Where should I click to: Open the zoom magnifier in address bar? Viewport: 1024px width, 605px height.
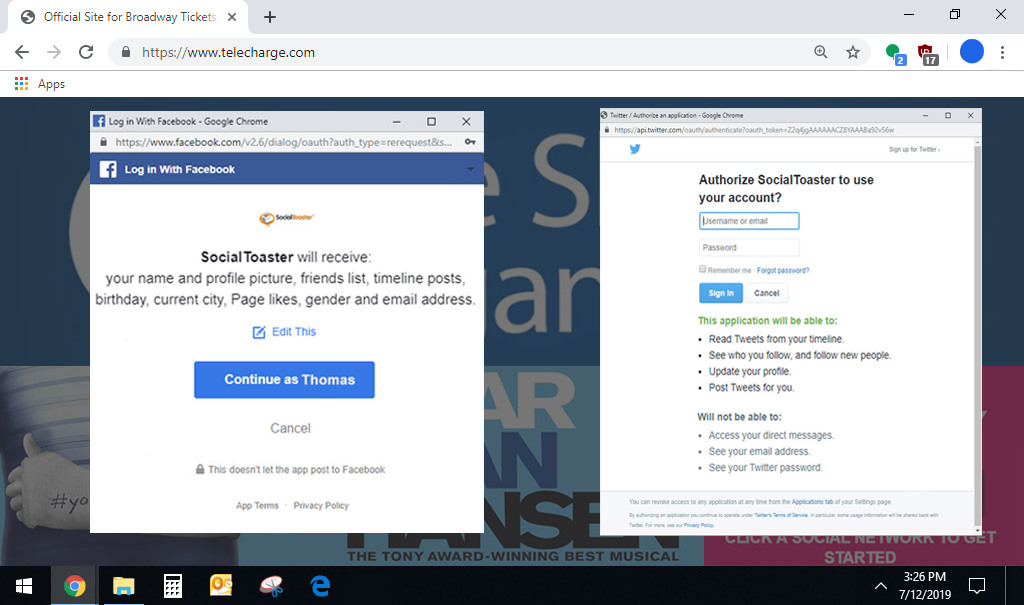(821, 52)
